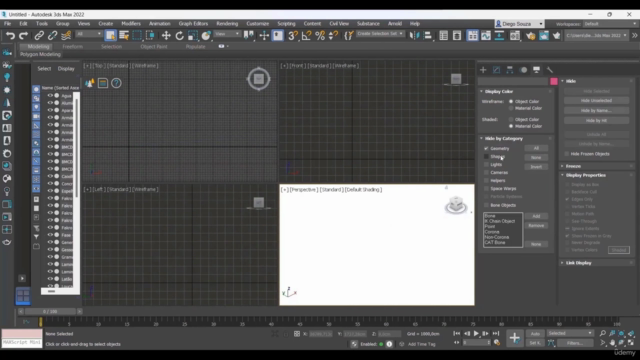640x360 pixels.
Task: Select Wireframe Material Color radio button
Action: pos(511,108)
